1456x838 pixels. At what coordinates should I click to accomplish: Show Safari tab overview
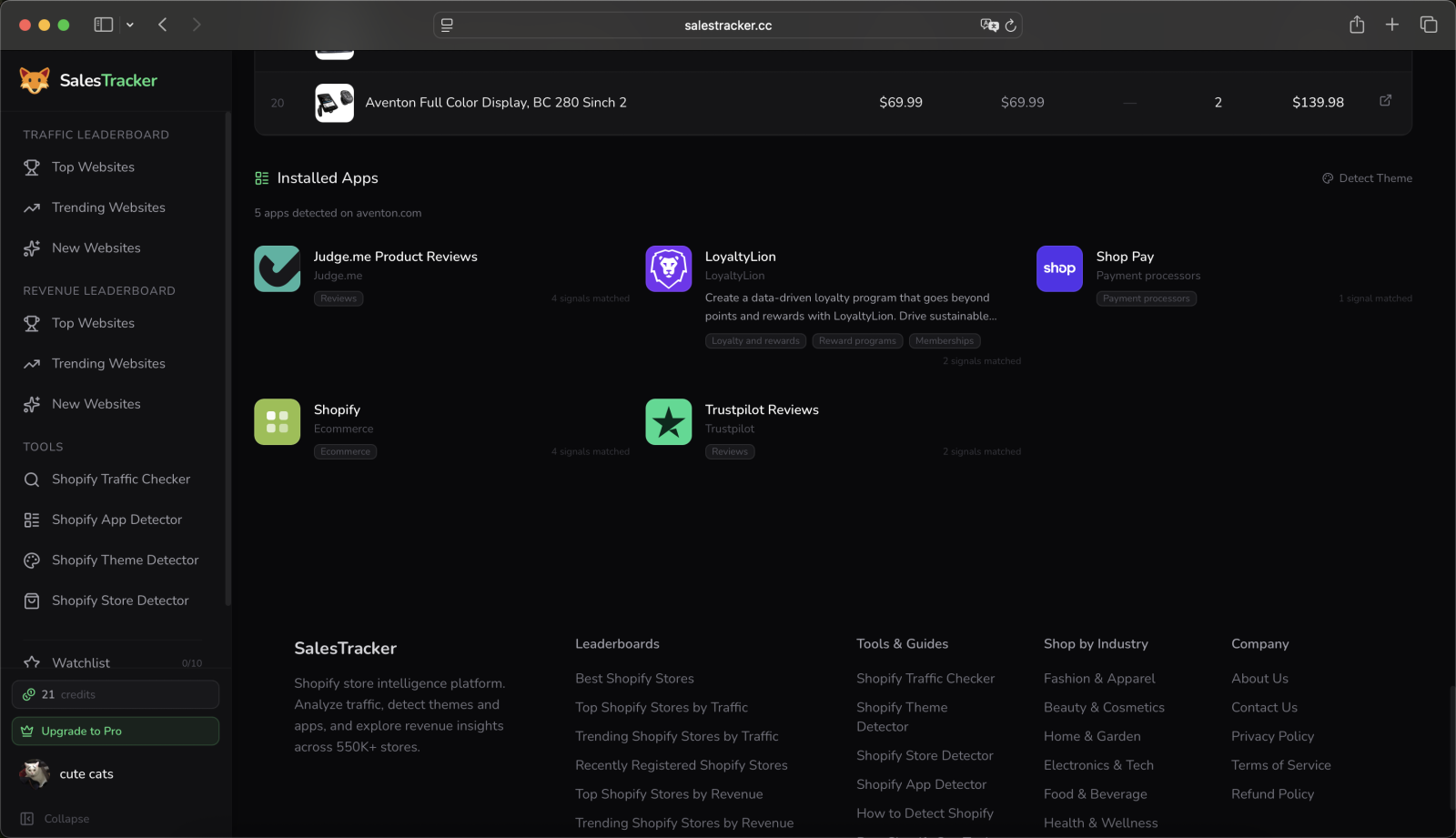coord(1429,25)
